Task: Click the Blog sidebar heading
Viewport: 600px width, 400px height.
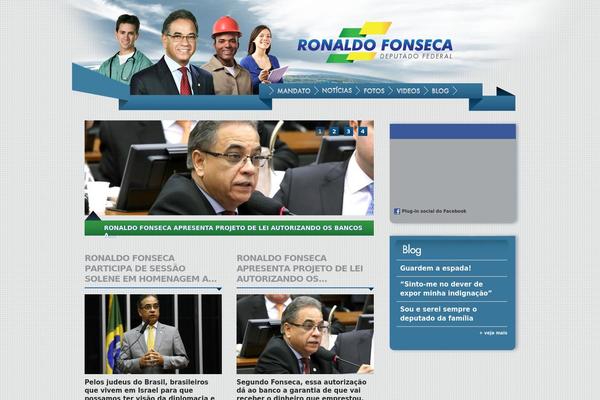Action: [412, 250]
